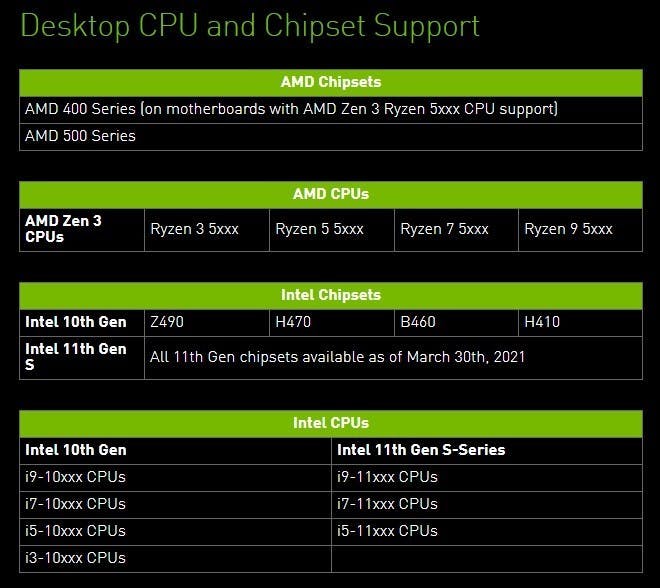Screen dimensions: 660x588
Task: Select the Ryzen 9 5xxx cell
Action: tap(580, 230)
